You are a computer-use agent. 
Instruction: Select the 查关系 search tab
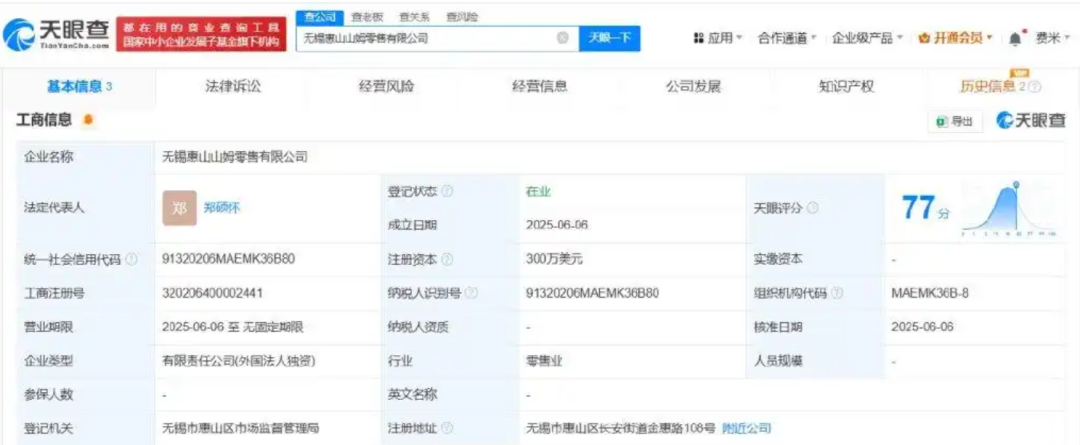pyautogui.click(x=414, y=17)
